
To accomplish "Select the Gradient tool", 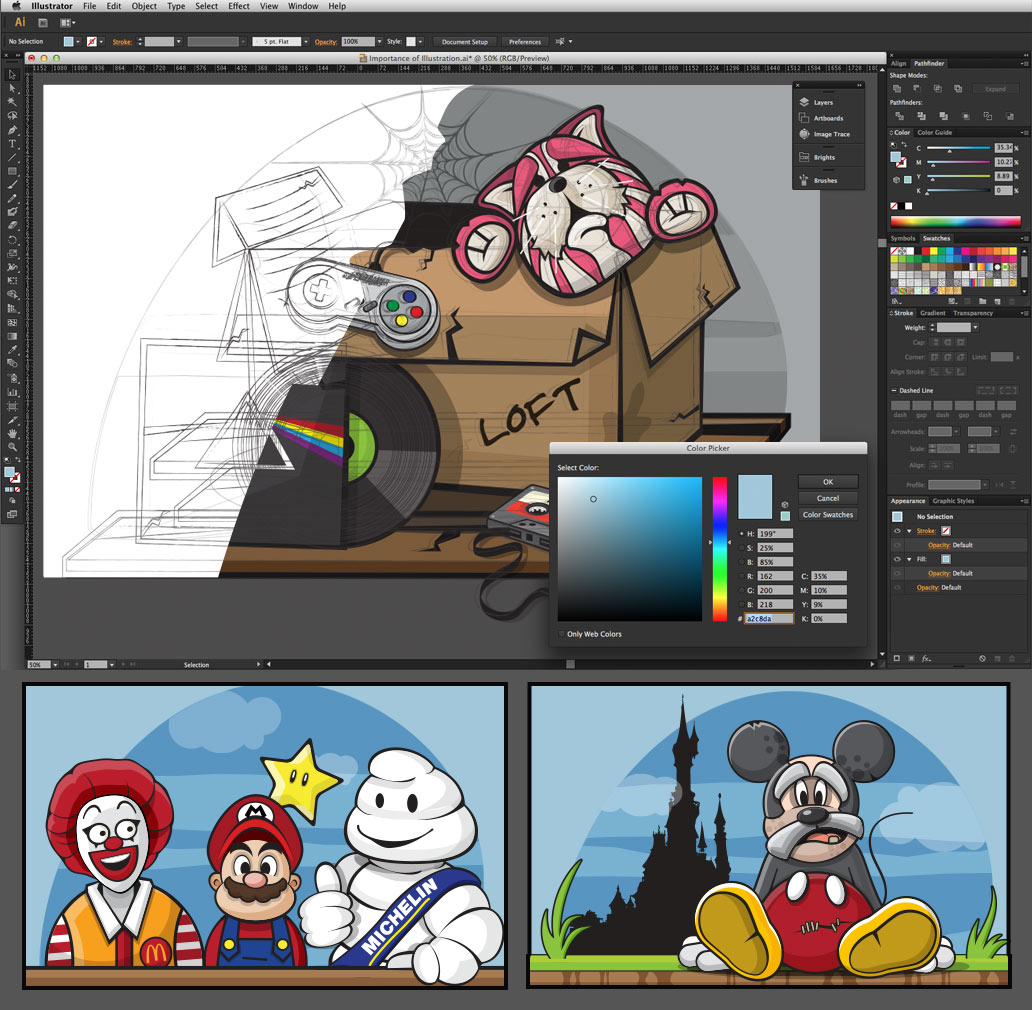I will (12, 336).
